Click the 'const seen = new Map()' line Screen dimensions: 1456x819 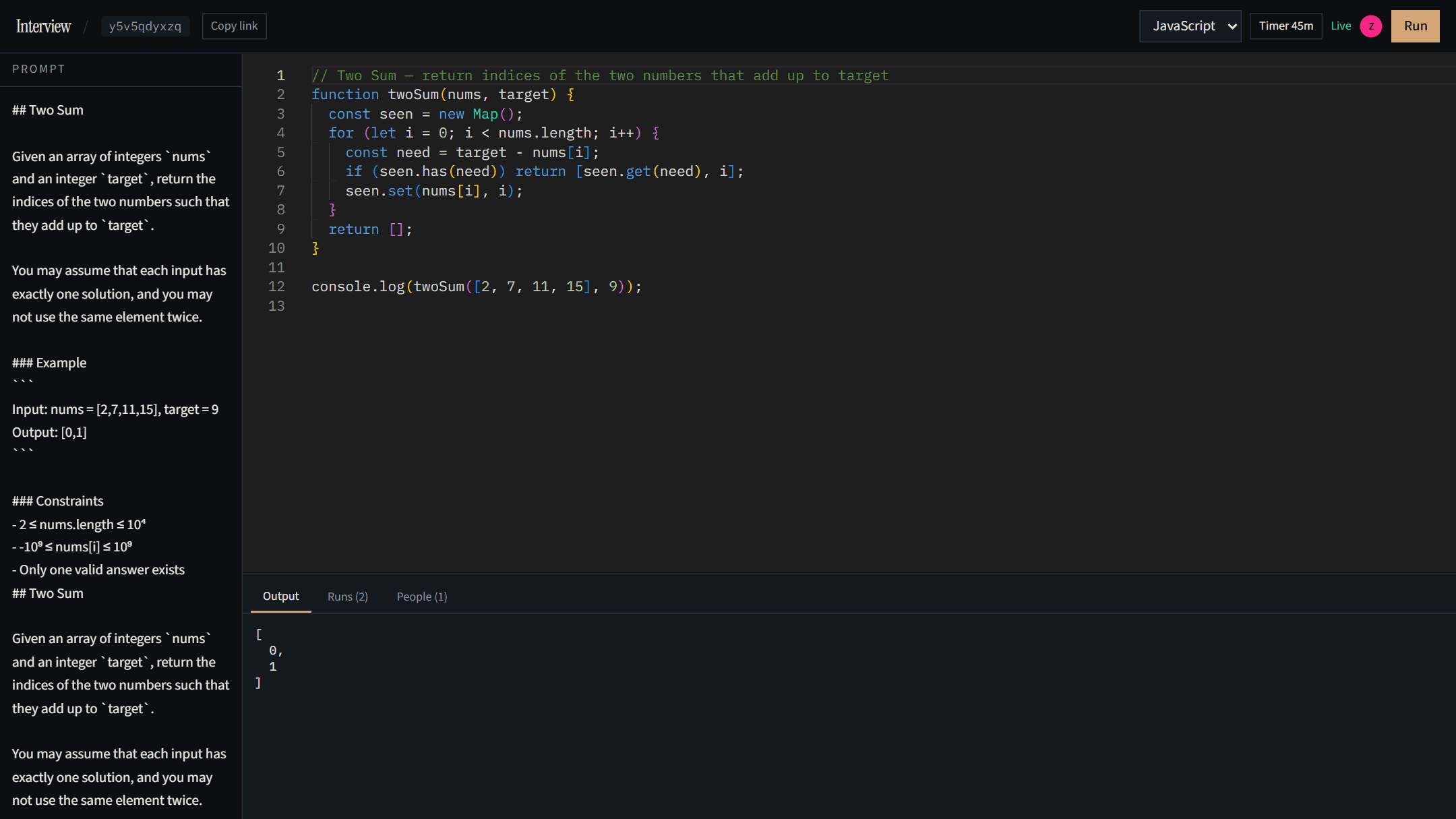point(425,114)
